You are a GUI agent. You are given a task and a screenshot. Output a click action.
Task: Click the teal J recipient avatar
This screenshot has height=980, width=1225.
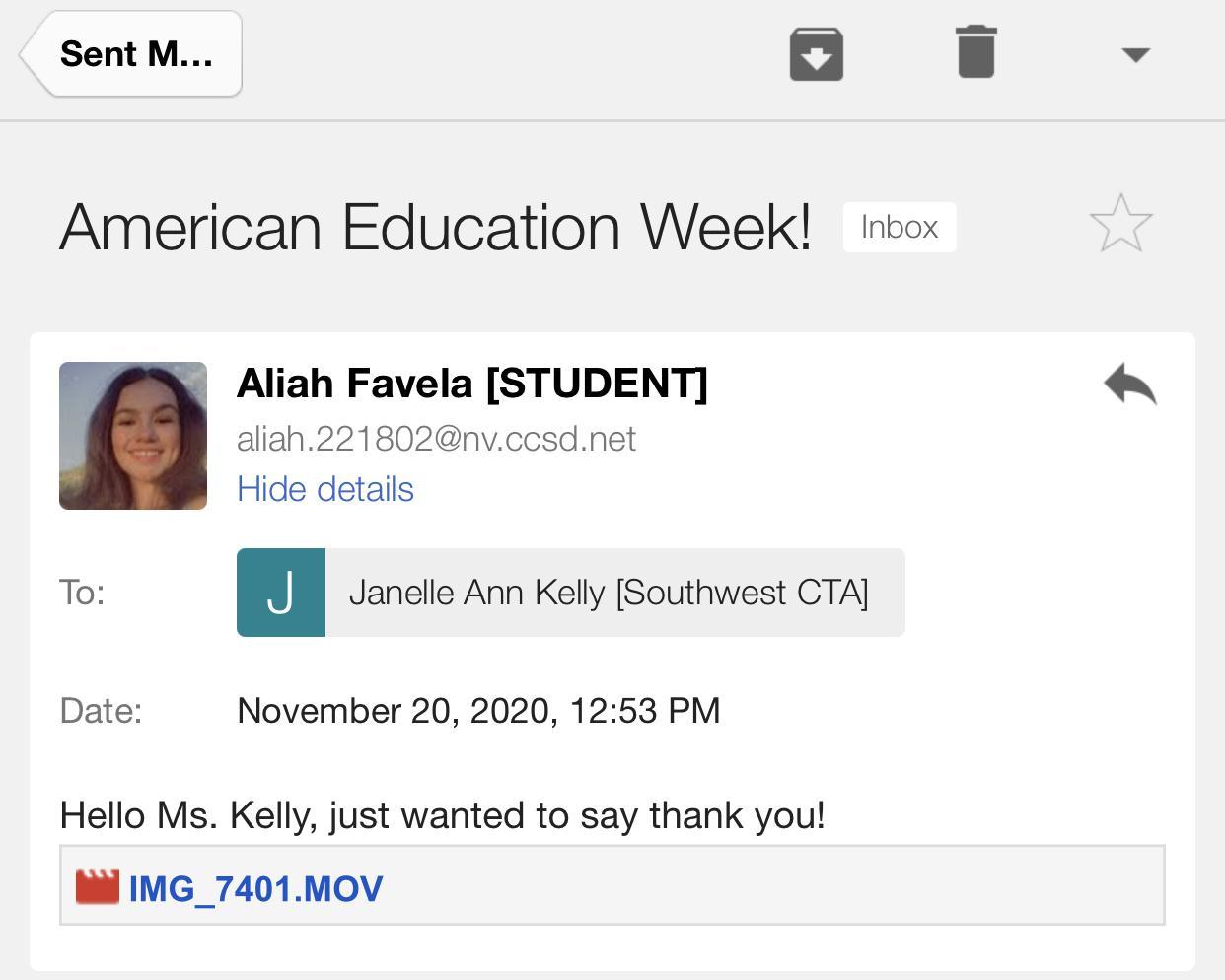(x=281, y=593)
